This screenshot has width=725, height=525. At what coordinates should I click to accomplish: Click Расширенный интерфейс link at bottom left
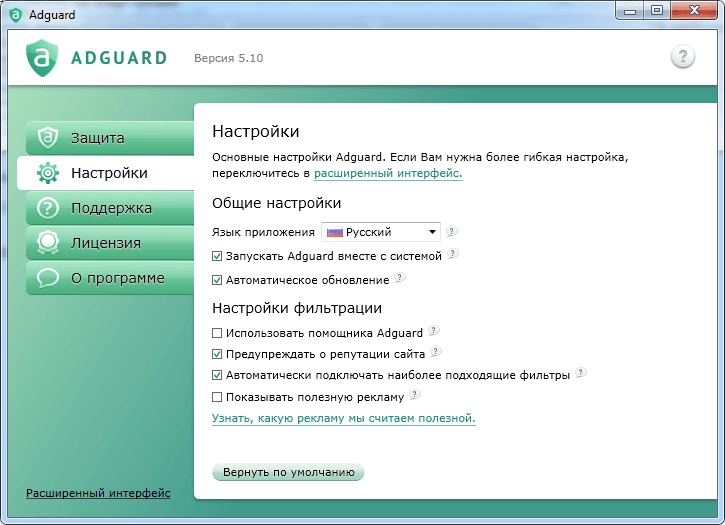point(98,494)
